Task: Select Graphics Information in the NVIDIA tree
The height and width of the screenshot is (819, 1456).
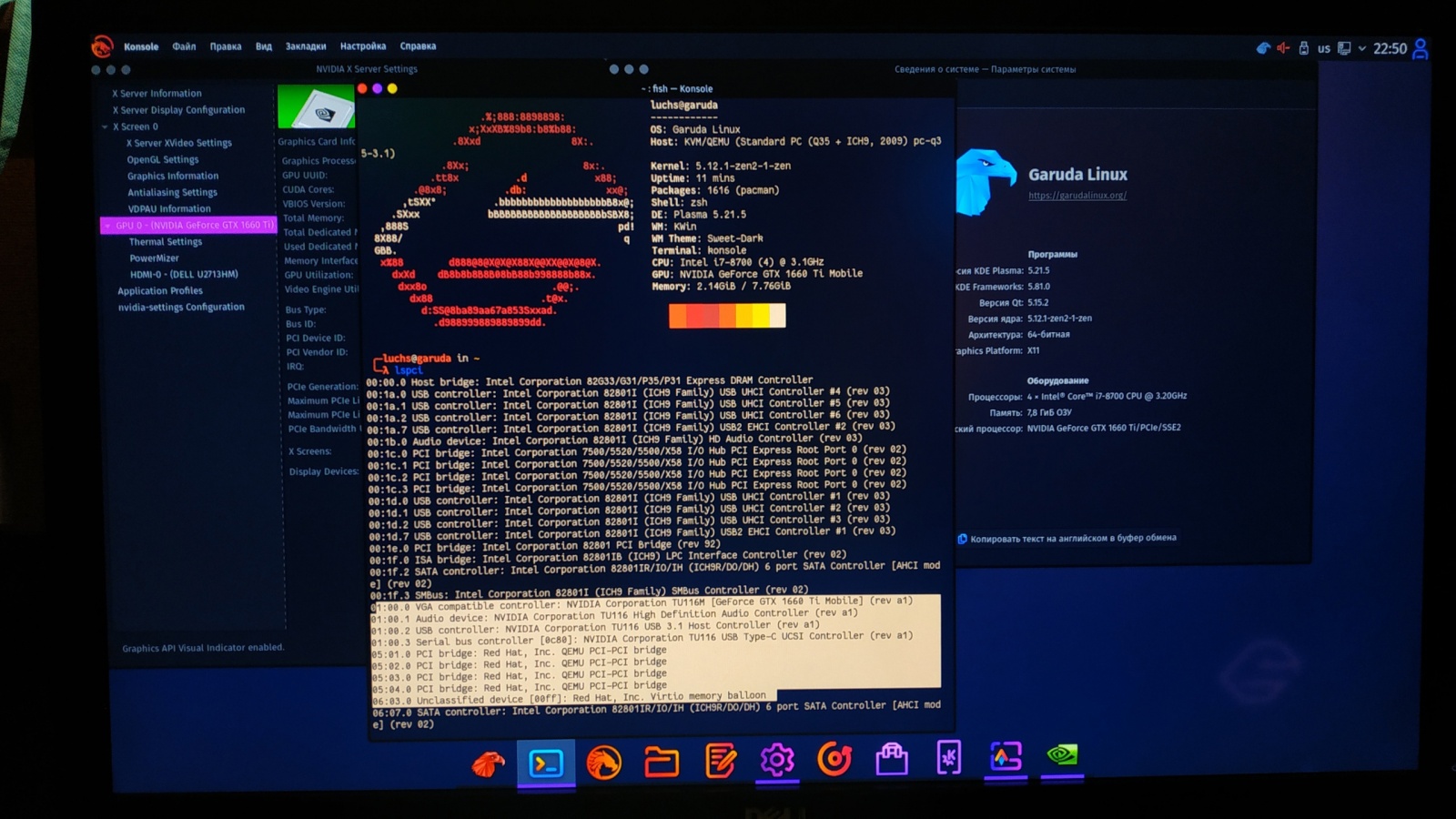Action: tap(172, 176)
